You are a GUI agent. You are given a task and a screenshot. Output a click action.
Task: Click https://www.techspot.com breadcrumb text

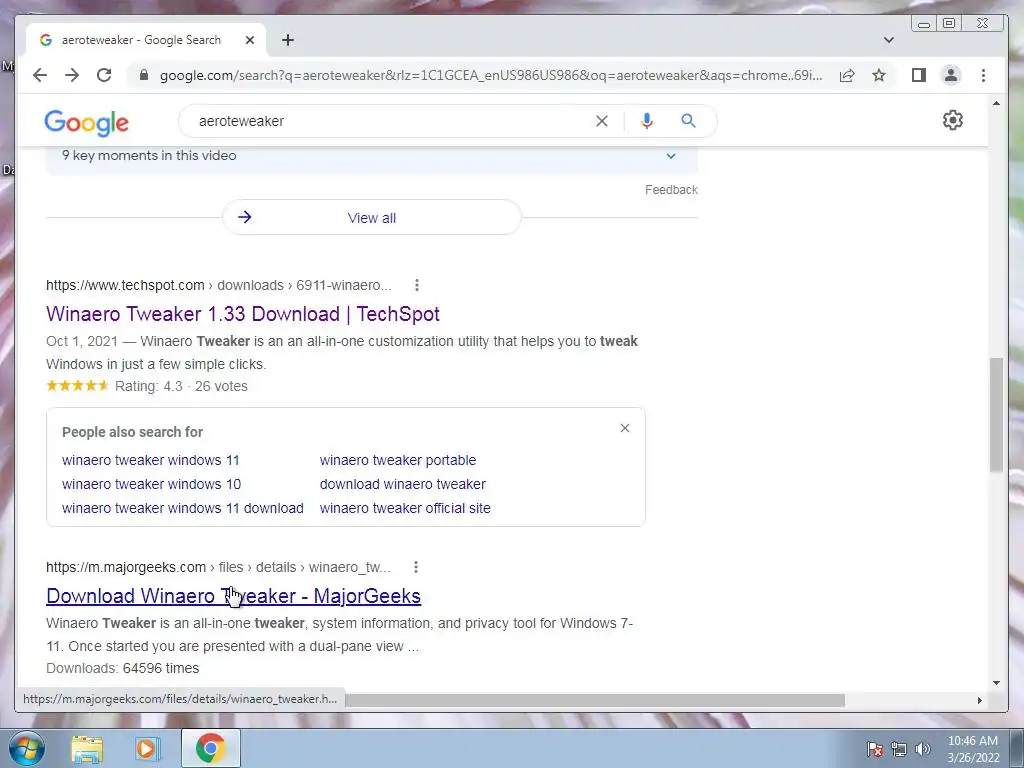[125, 285]
